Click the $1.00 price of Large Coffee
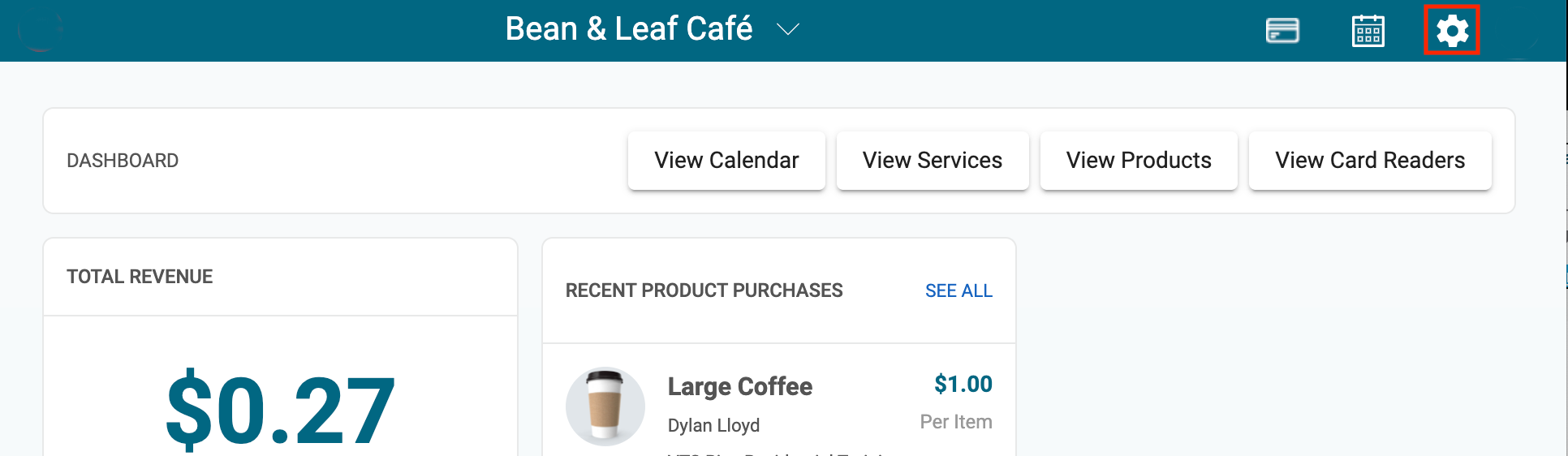The height and width of the screenshot is (456, 1568). click(963, 384)
